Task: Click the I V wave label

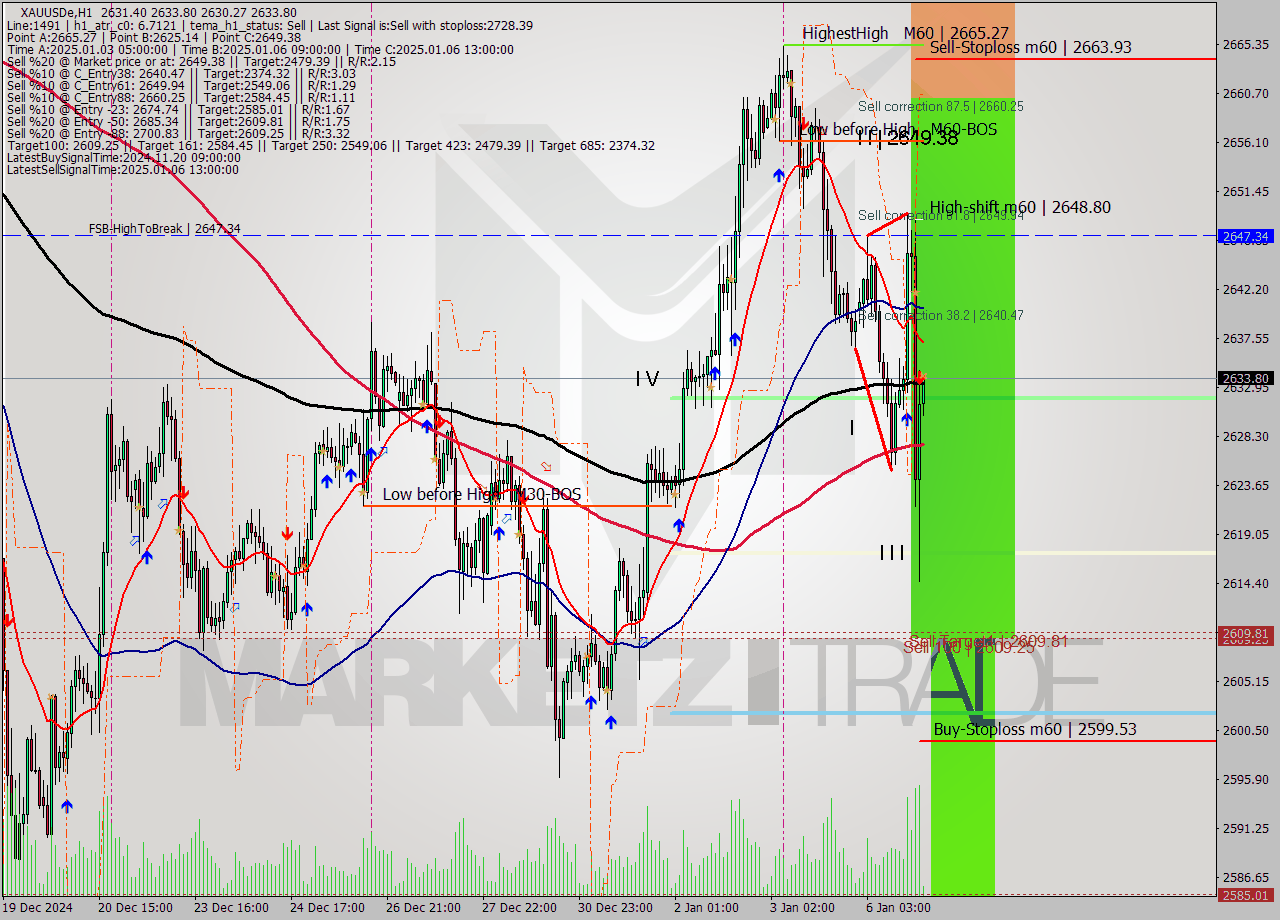Action: 647,378
